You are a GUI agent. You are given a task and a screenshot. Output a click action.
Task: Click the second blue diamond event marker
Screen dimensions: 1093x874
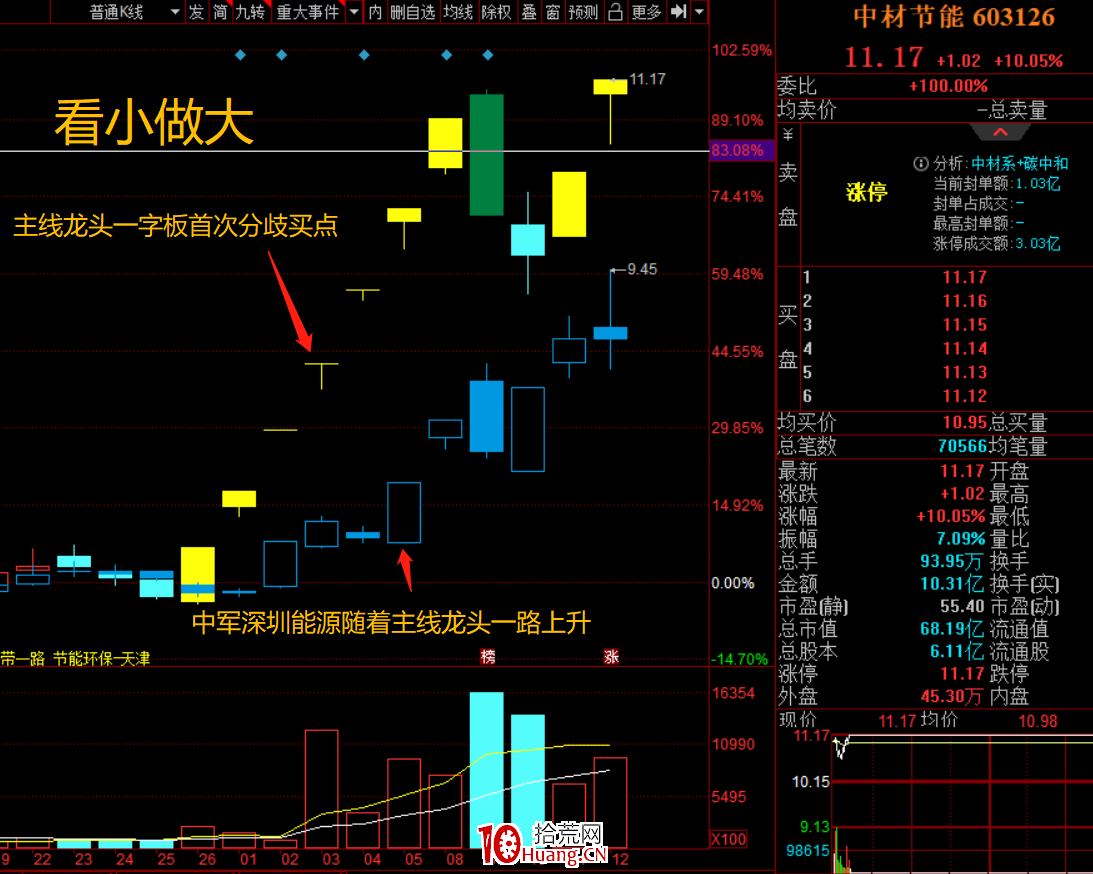[282, 55]
